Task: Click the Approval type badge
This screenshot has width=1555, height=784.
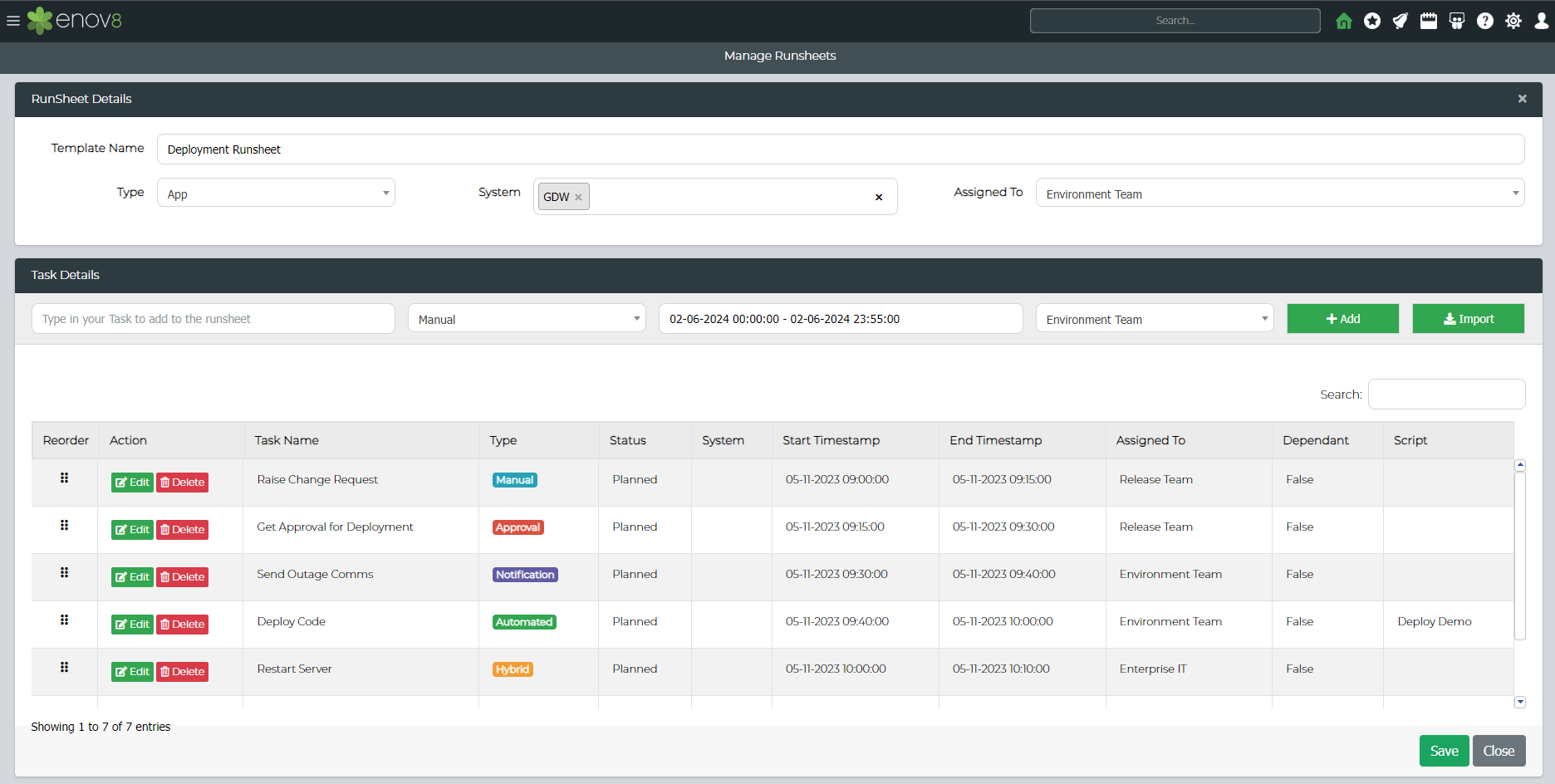Action: [518, 527]
